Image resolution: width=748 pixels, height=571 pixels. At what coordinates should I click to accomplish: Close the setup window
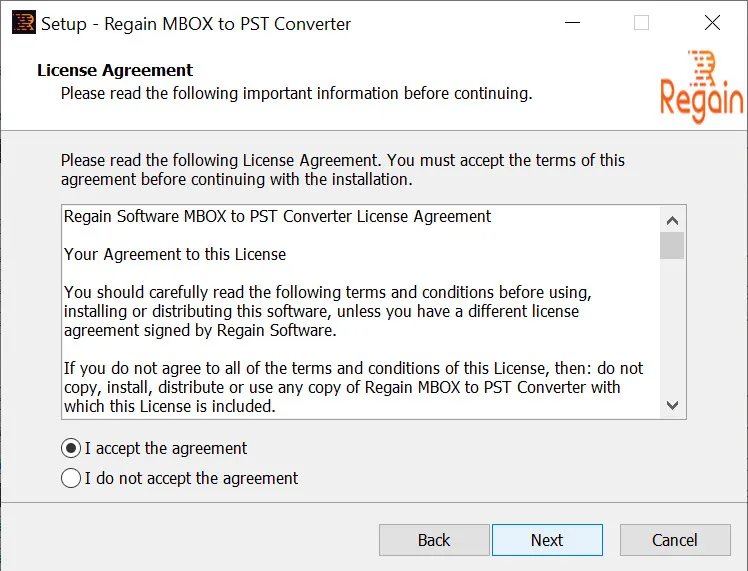(x=712, y=22)
